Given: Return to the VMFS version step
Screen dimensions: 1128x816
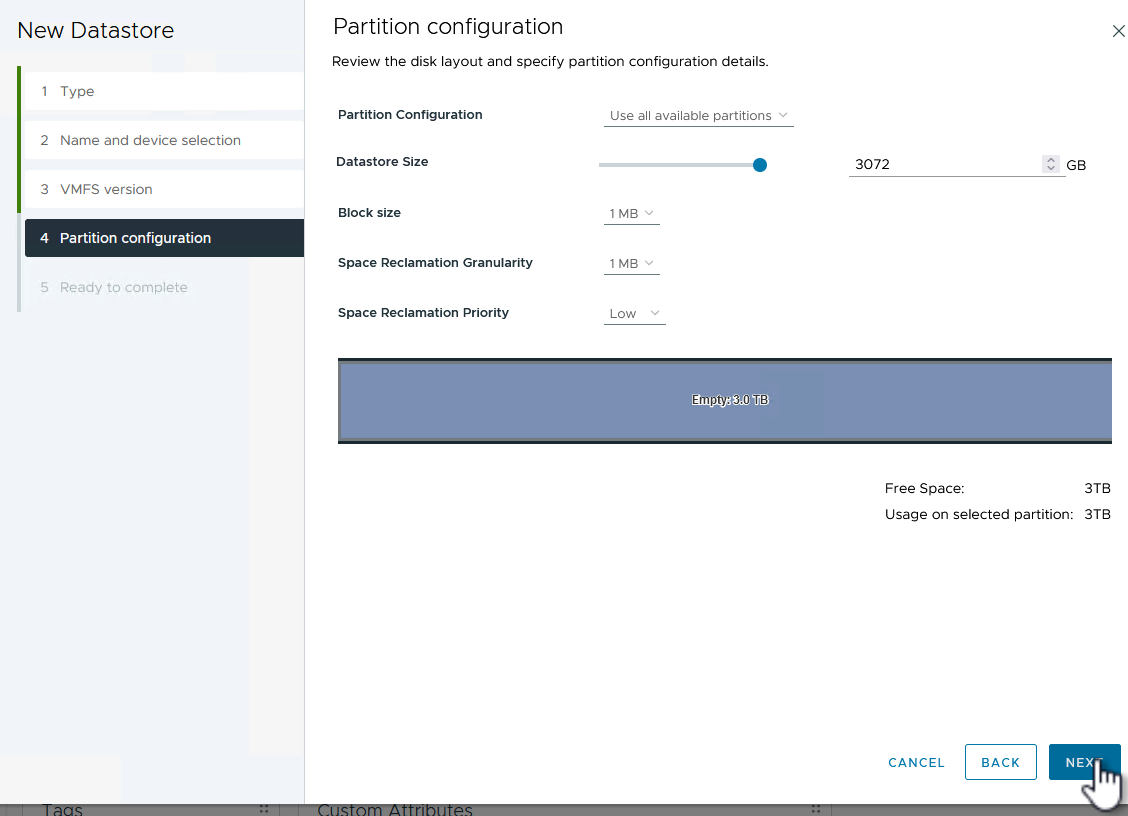Looking at the screenshot, I should pyautogui.click(x=106, y=189).
